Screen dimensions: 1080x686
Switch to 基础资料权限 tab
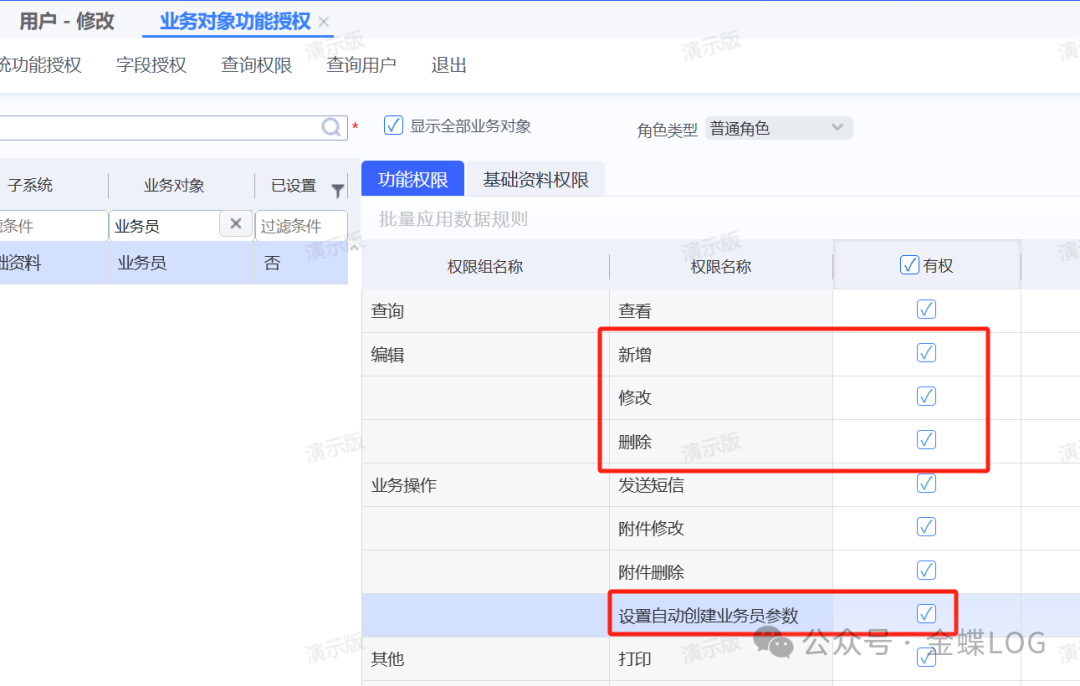(x=535, y=180)
